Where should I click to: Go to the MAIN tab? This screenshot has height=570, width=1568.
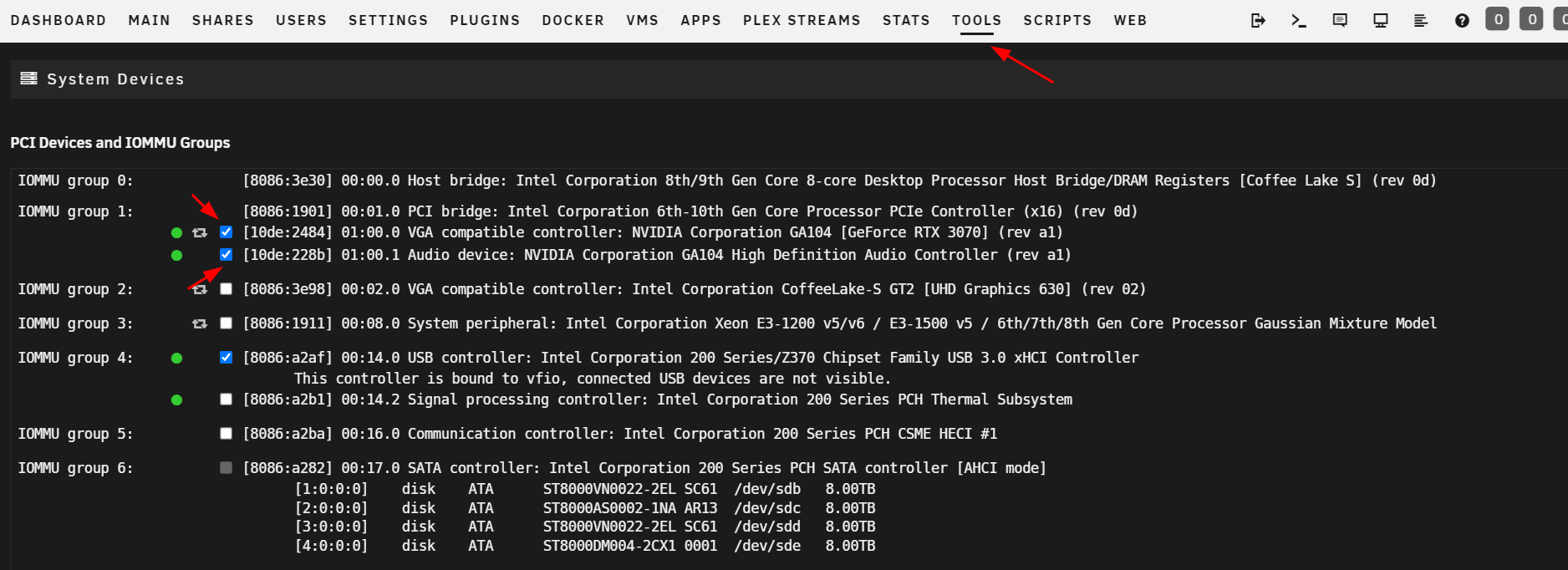(150, 20)
